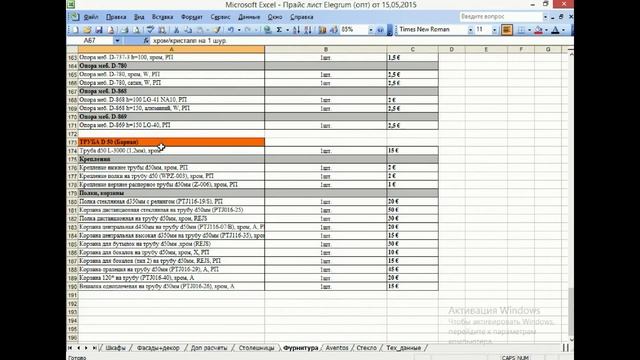Open the AutoSum functions dropdown arrow
The width and height of the screenshot is (640, 360).
[x=287, y=30]
